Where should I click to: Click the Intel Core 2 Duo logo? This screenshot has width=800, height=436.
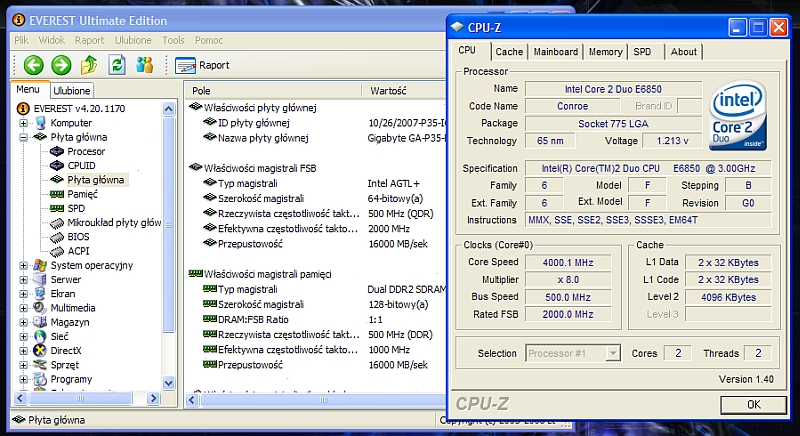point(738,115)
